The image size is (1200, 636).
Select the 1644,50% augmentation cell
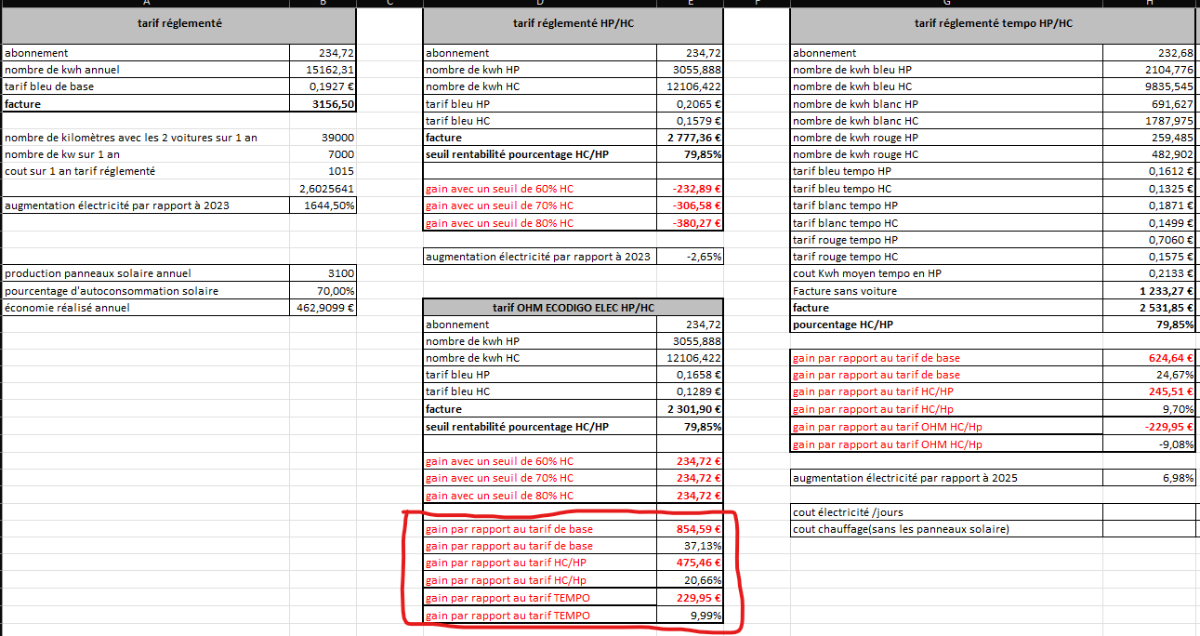coord(322,206)
